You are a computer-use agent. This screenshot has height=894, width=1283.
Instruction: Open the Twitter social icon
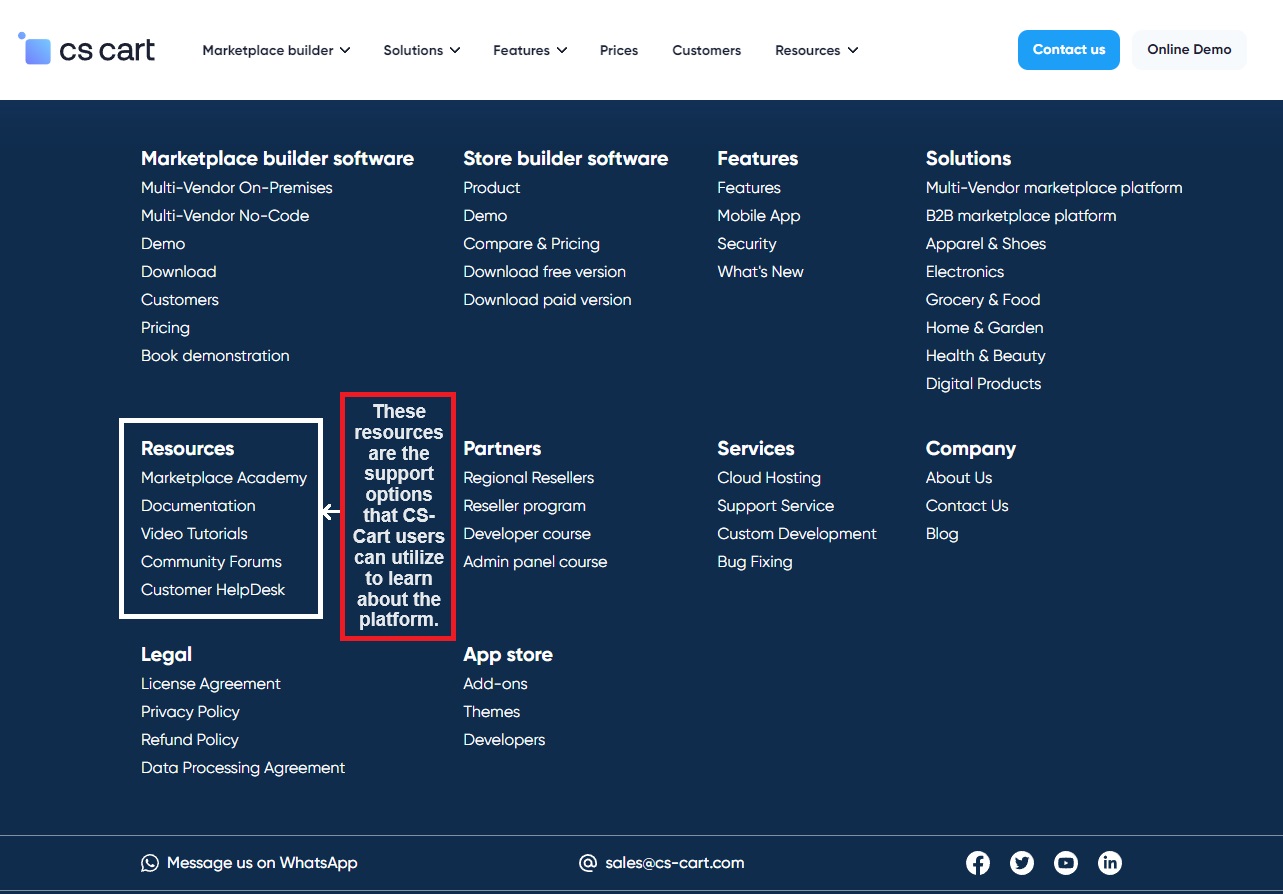[1022, 863]
